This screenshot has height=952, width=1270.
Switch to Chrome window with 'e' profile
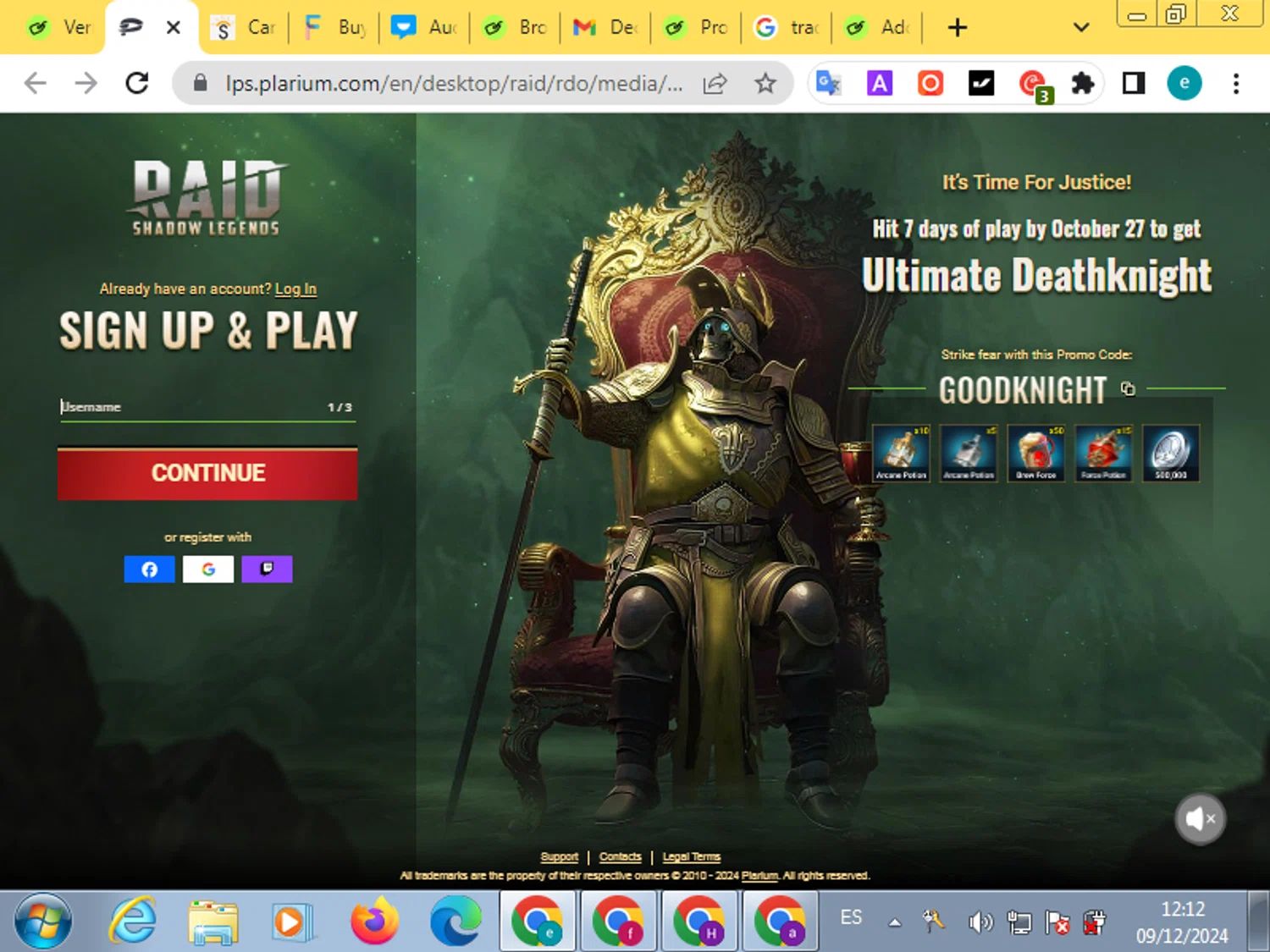[x=538, y=922]
